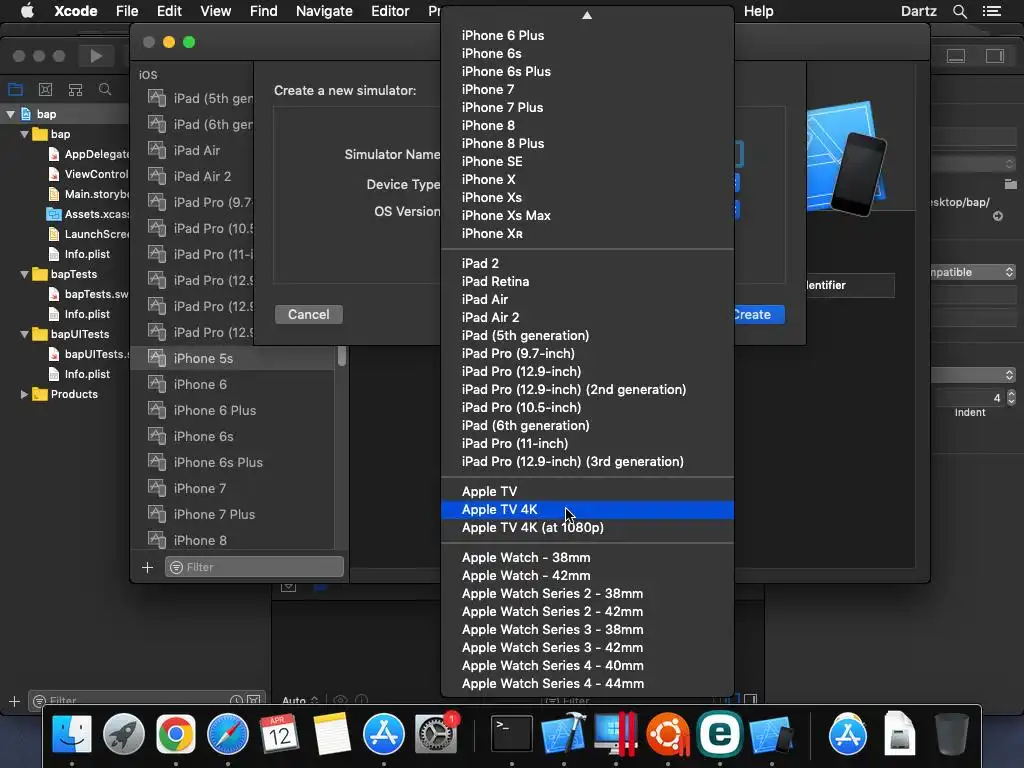Cancel the new simulator dialog
Screen dimensions: 1024x768
309,314
